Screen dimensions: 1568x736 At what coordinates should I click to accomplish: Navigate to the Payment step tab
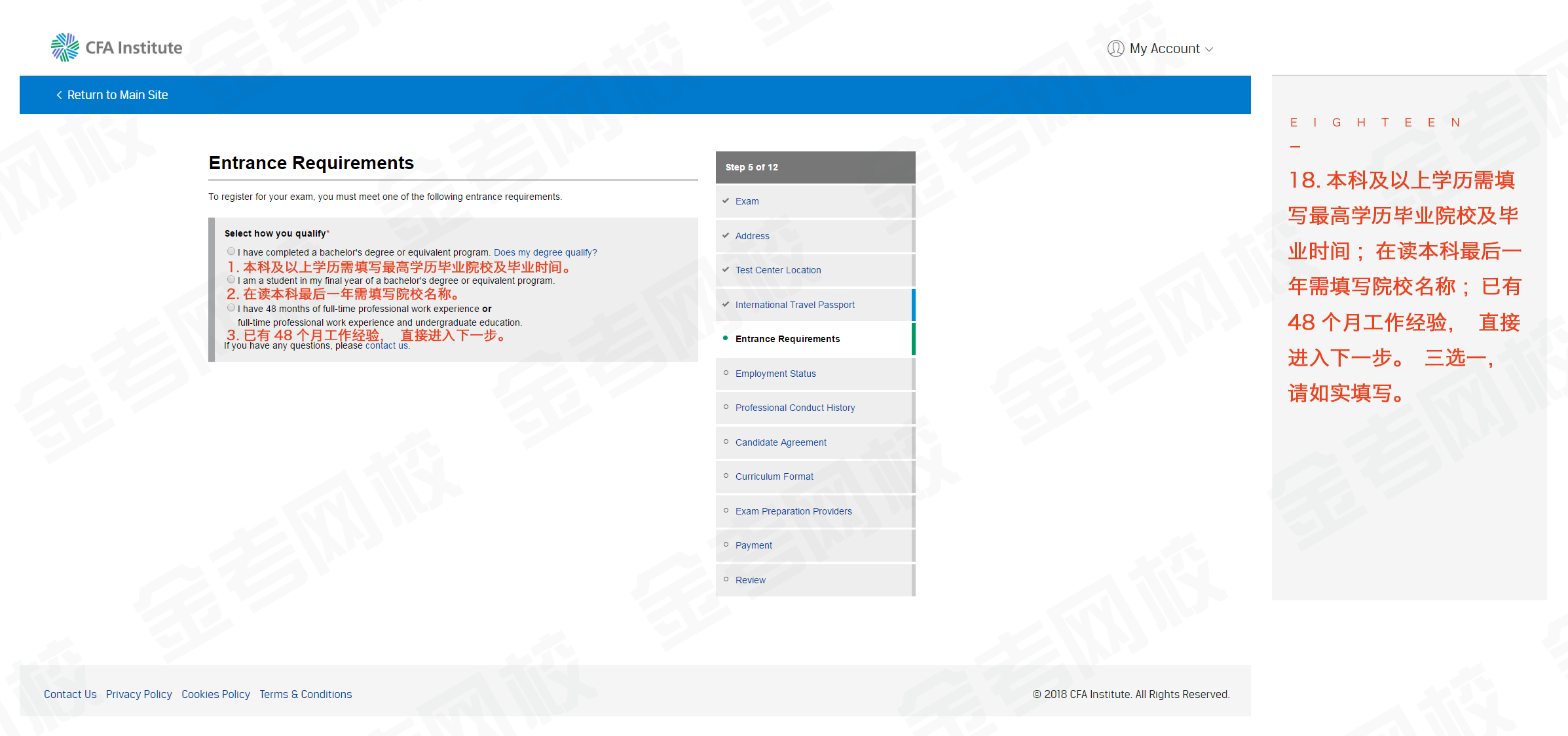pos(753,544)
